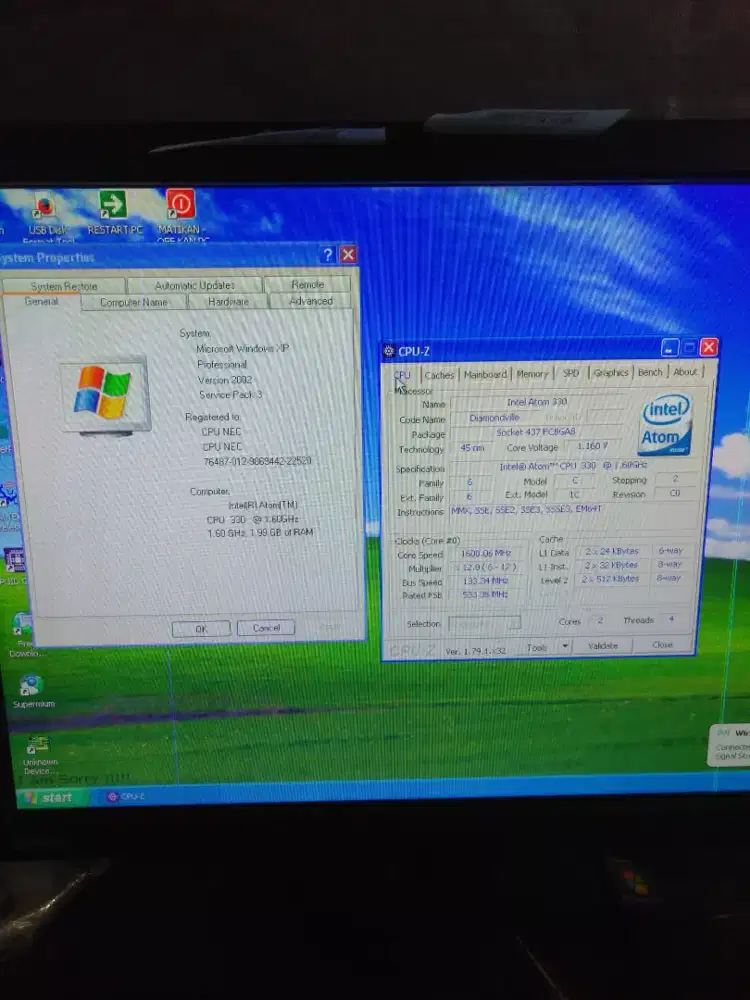Click the Bus Speed value in CPU-Z
The image size is (750, 1000).
485,581
